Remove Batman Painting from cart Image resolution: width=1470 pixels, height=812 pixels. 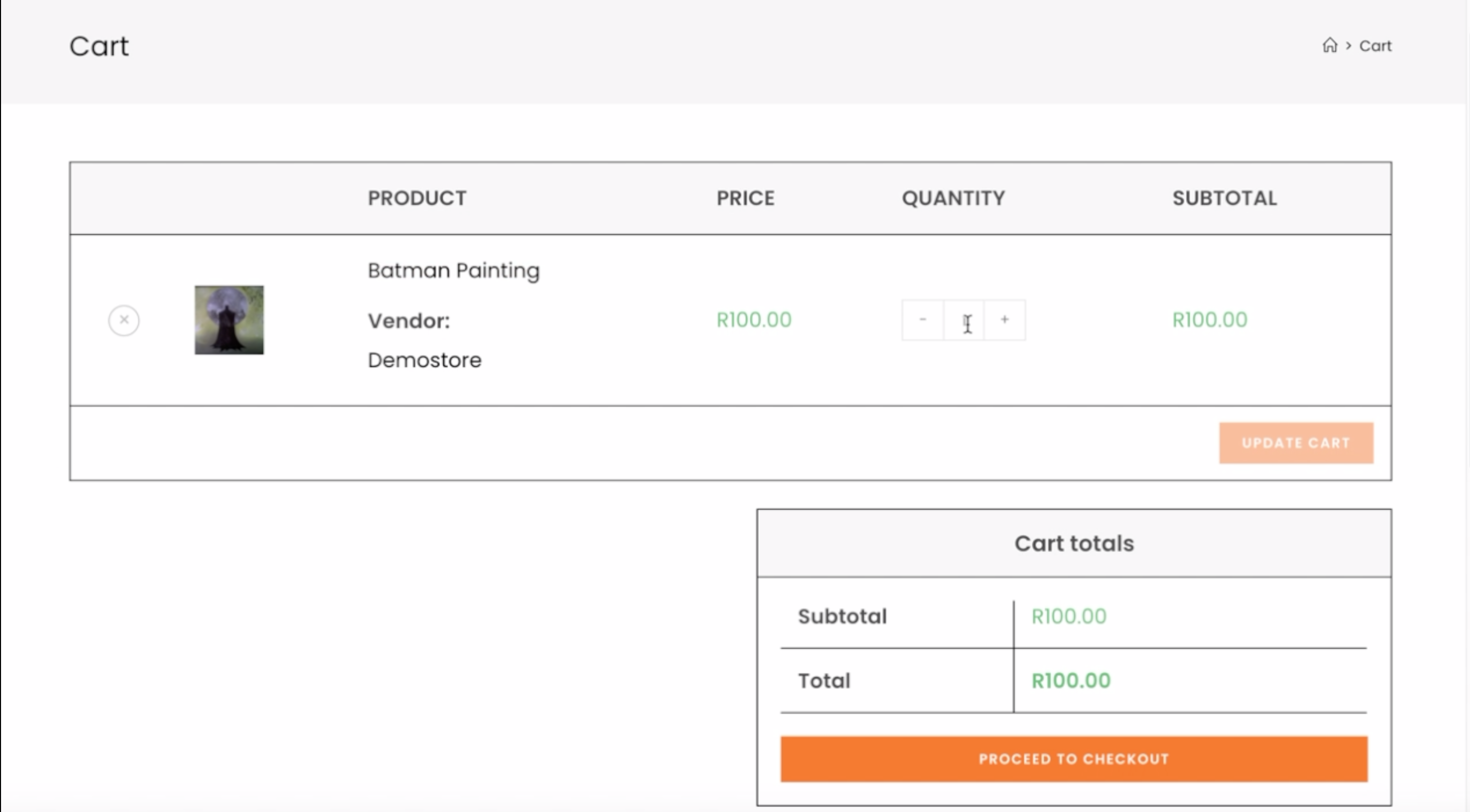click(124, 320)
